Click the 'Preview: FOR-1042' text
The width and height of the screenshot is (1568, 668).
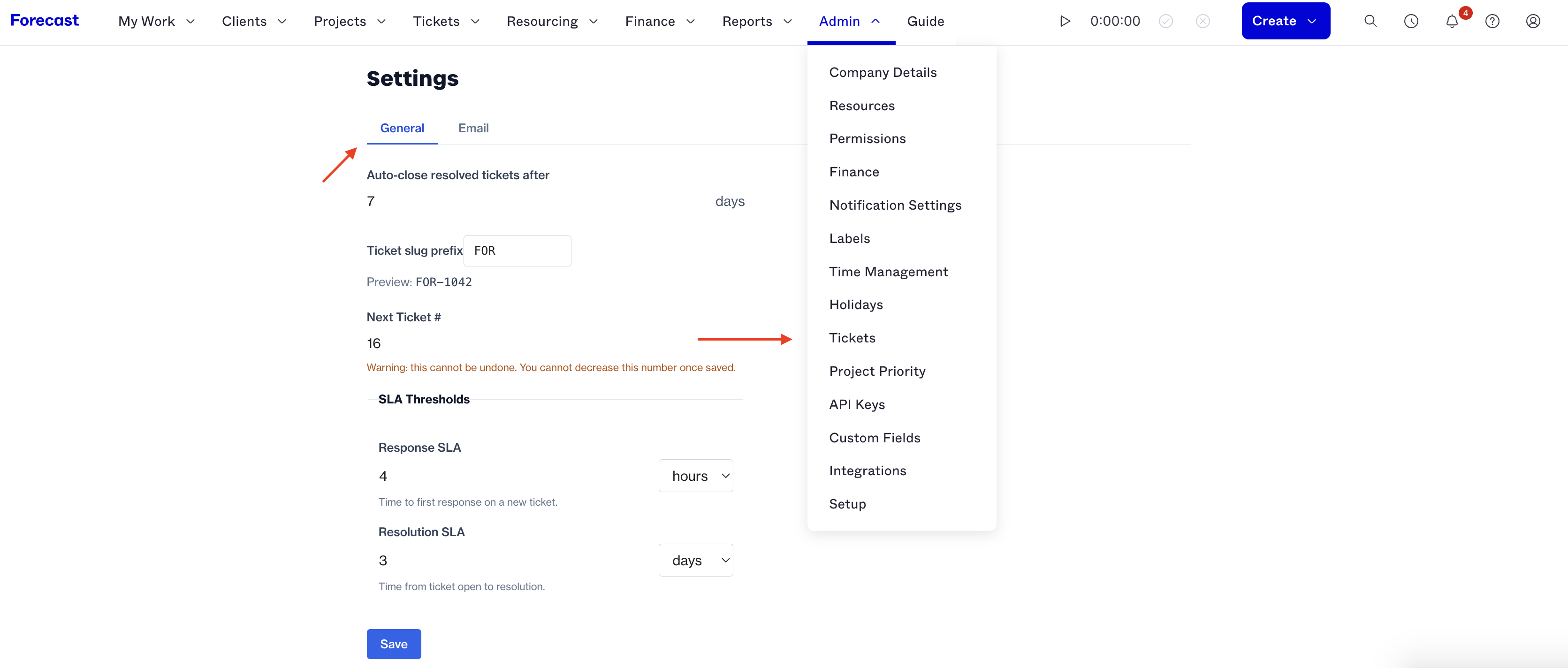click(x=419, y=282)
